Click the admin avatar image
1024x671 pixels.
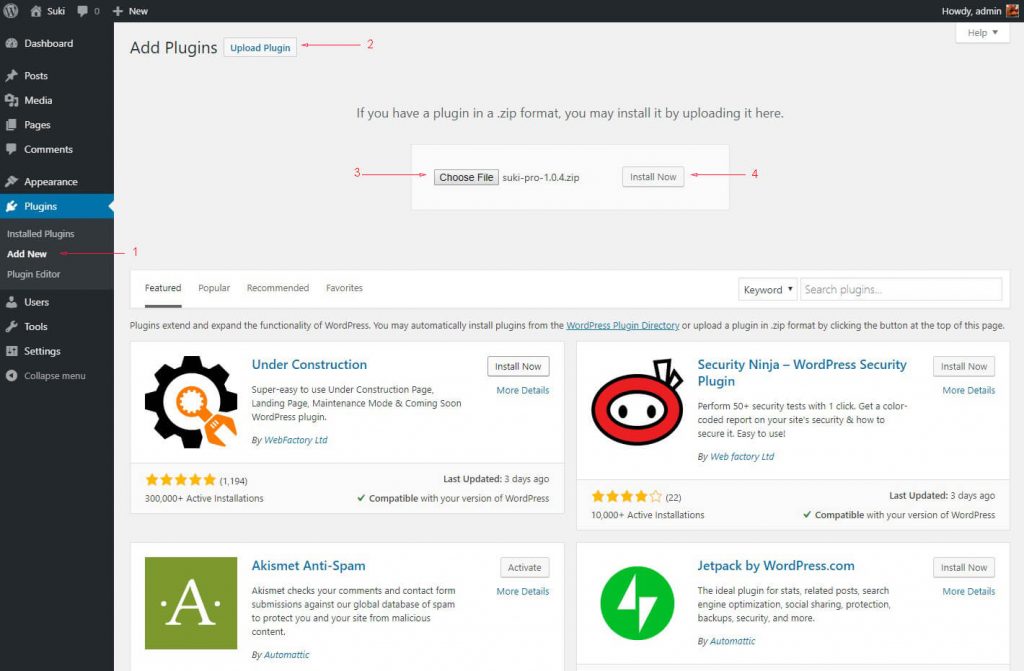pos(1012,10)
